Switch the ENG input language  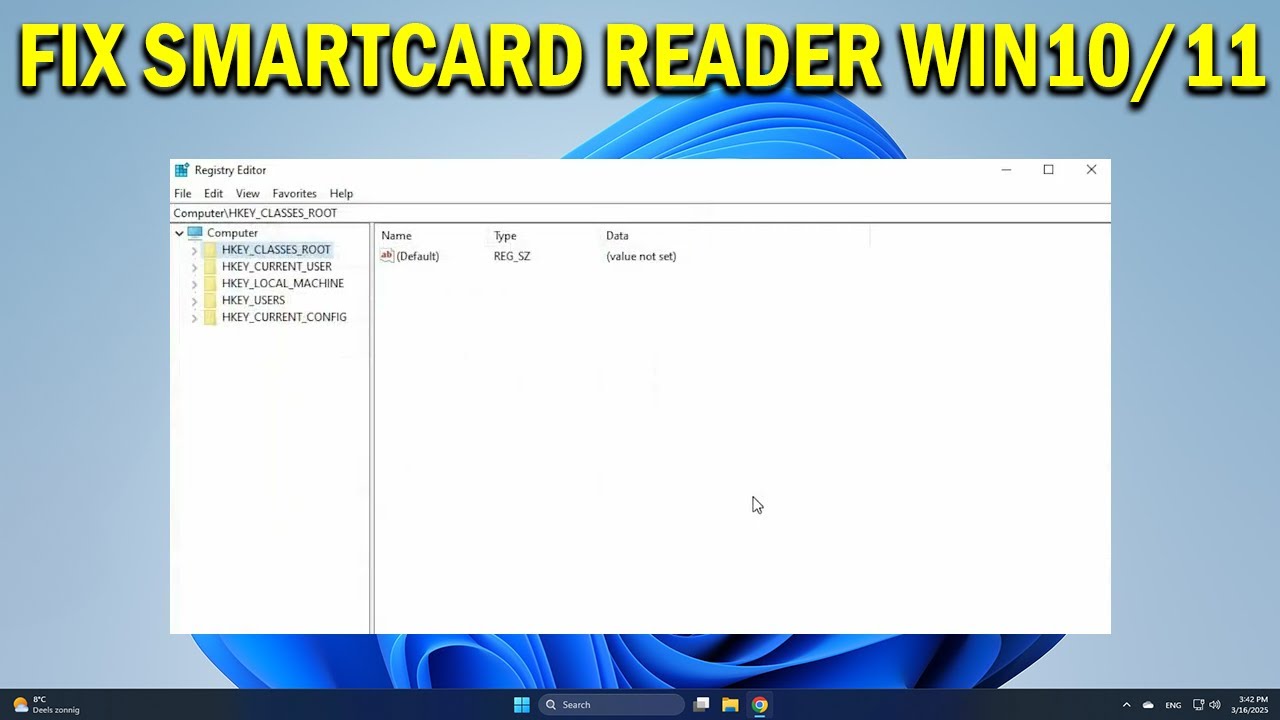coord(1173,705)
